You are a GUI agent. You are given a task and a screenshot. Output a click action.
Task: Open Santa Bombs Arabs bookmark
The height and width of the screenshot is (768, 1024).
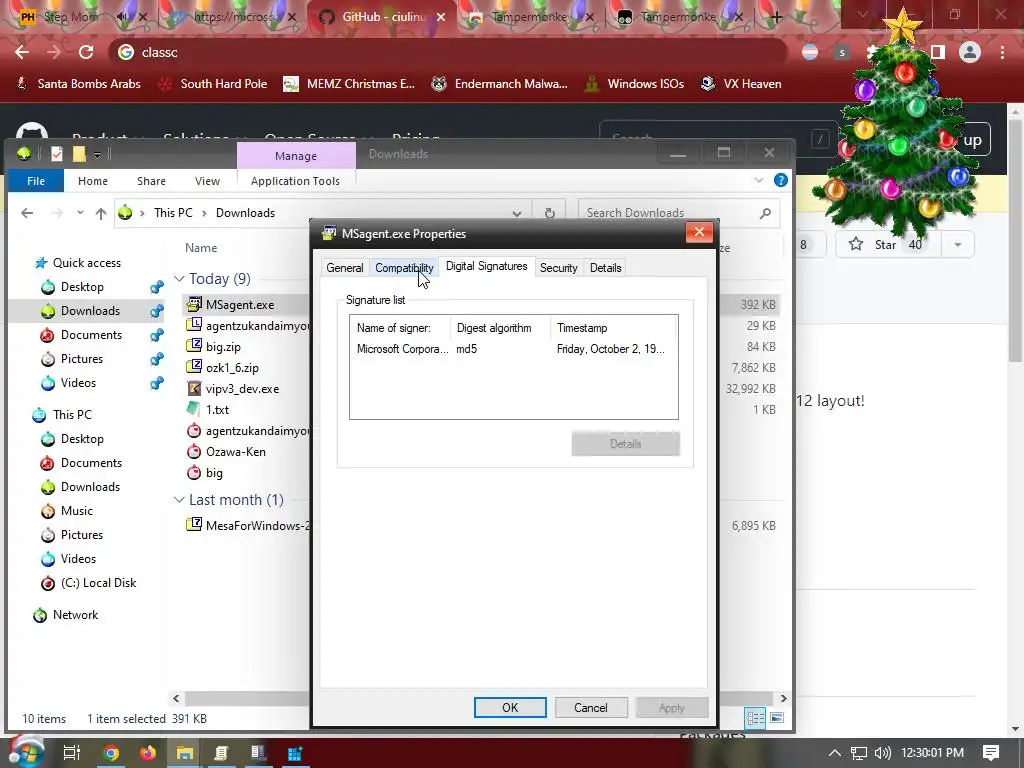(78, 84)
